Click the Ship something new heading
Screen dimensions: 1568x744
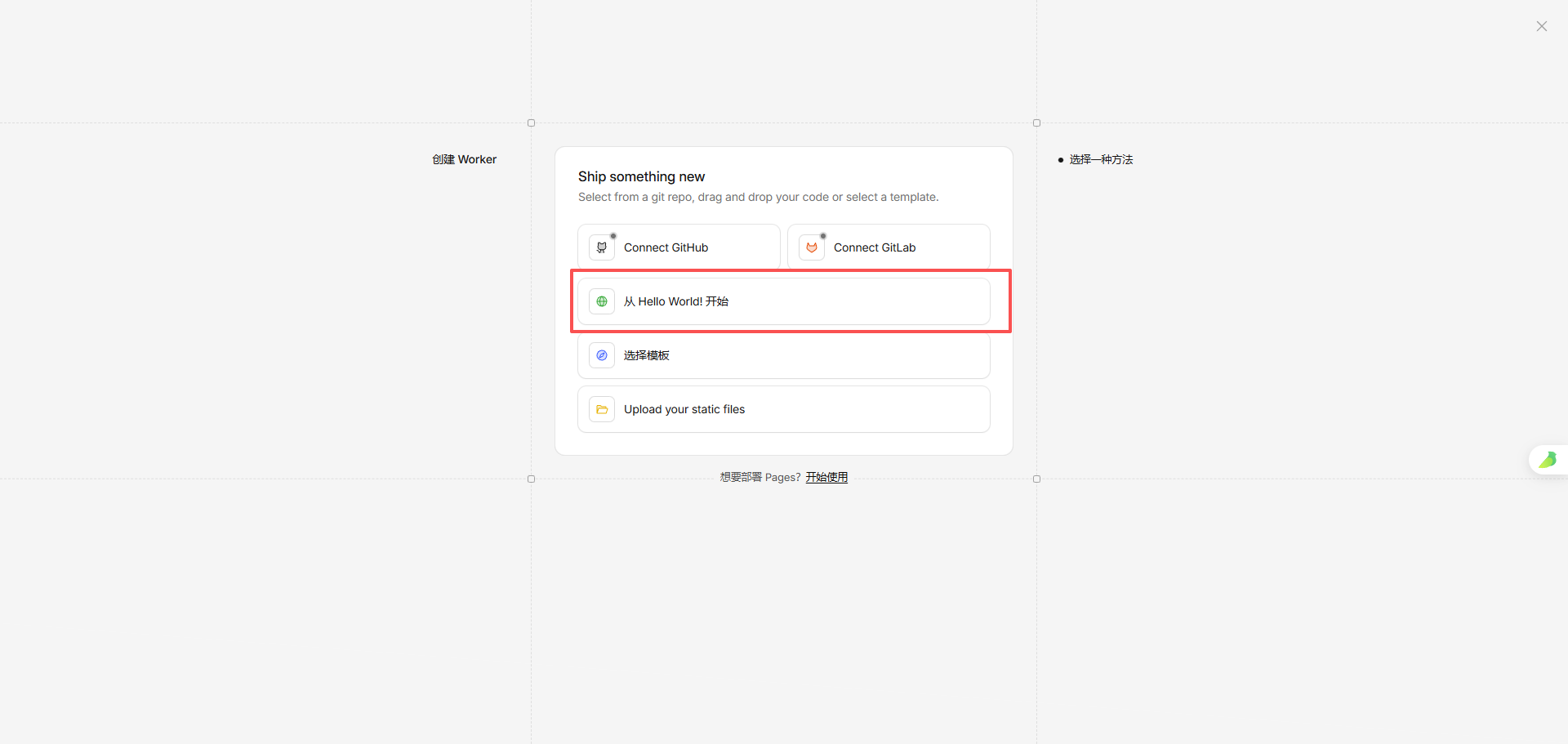(x=641, y=176)
